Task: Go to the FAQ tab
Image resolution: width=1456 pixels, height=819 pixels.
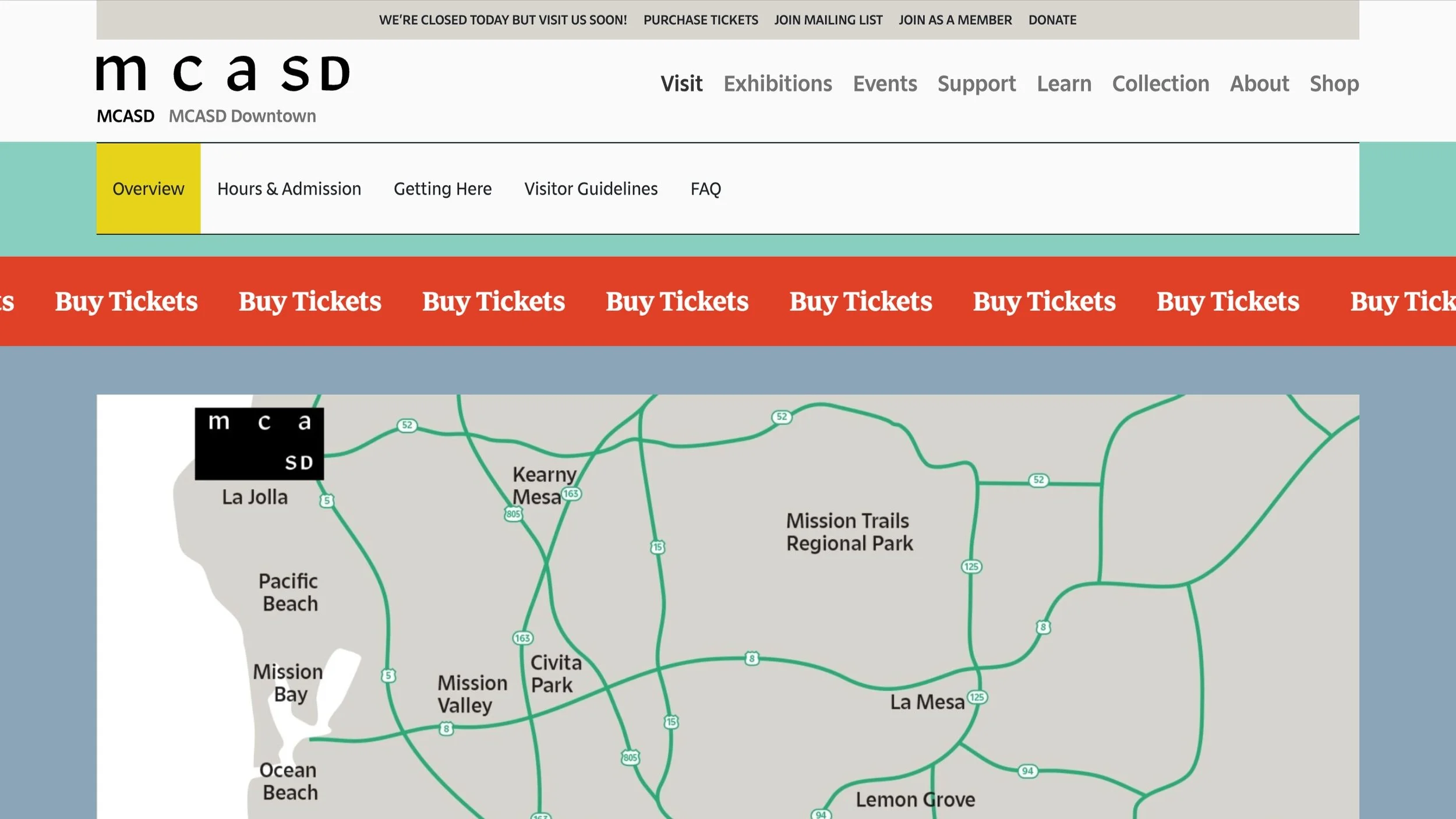Action: 705,189
